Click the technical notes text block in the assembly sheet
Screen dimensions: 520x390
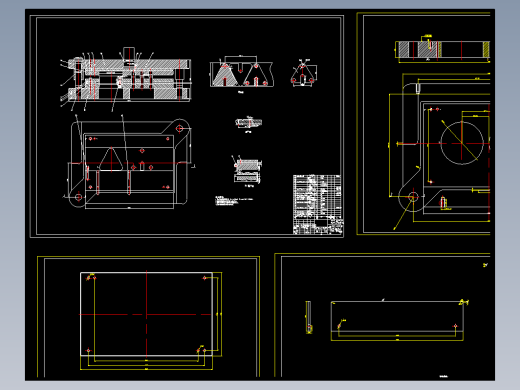point(234,201)
